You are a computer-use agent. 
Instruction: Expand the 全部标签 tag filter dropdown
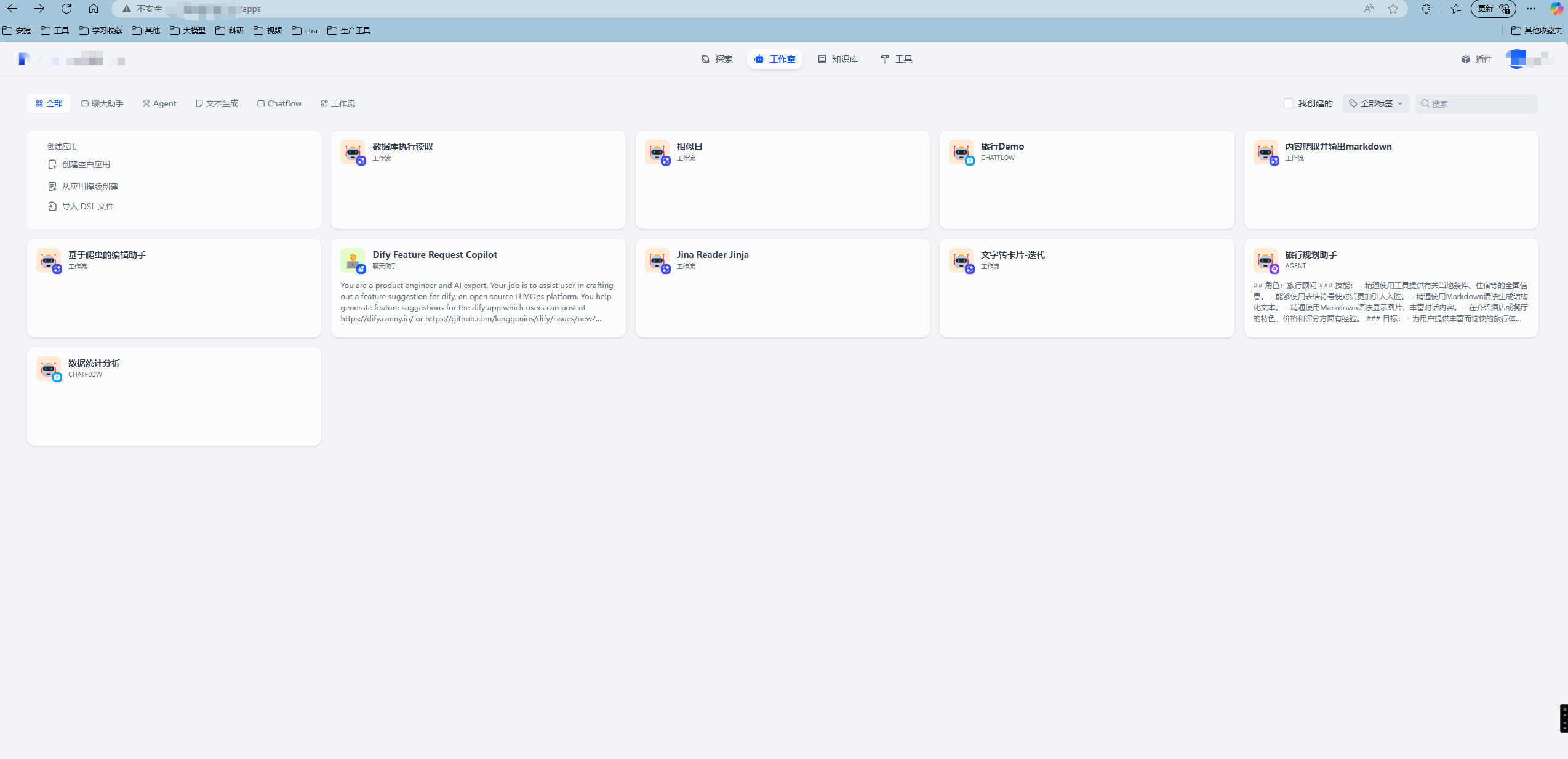click(x=1376, y=103)
